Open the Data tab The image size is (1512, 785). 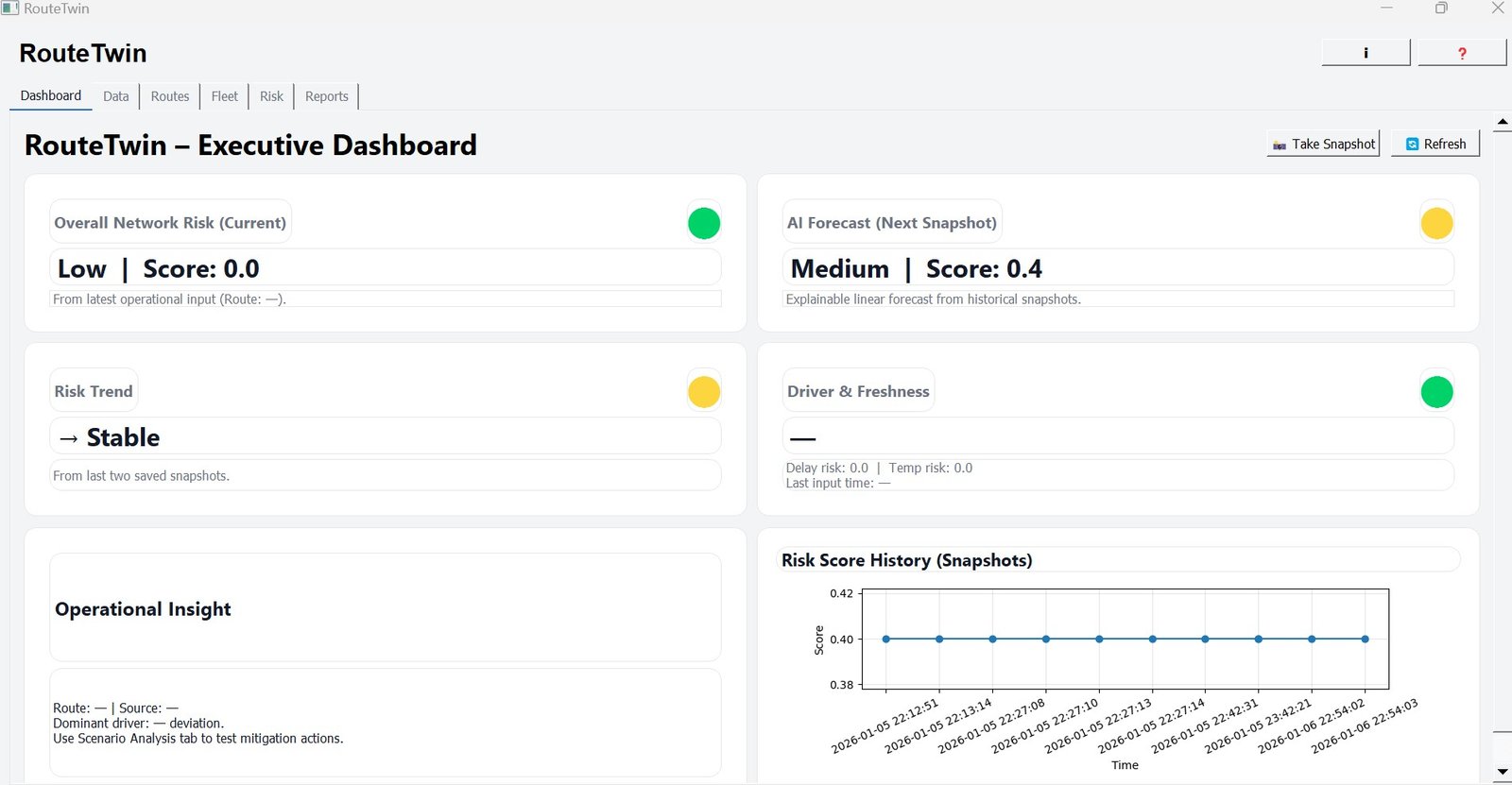pyautogui.click(x=115, y=96)
